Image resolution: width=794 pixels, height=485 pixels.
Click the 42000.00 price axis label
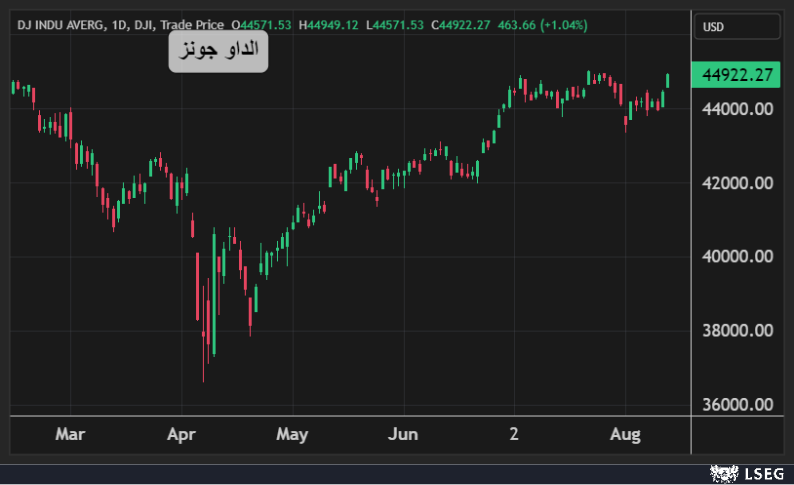pos(738,183)
